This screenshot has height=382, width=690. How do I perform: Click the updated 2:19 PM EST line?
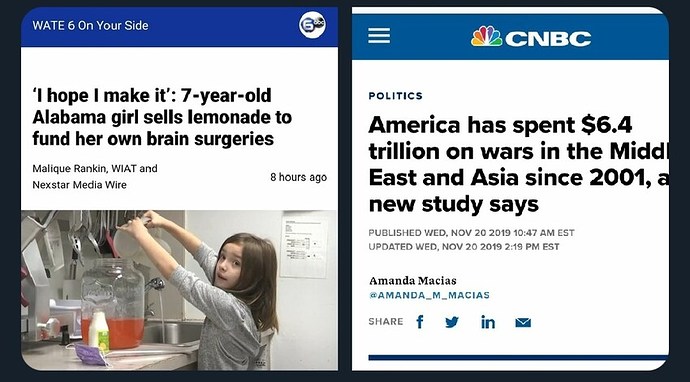464,247
